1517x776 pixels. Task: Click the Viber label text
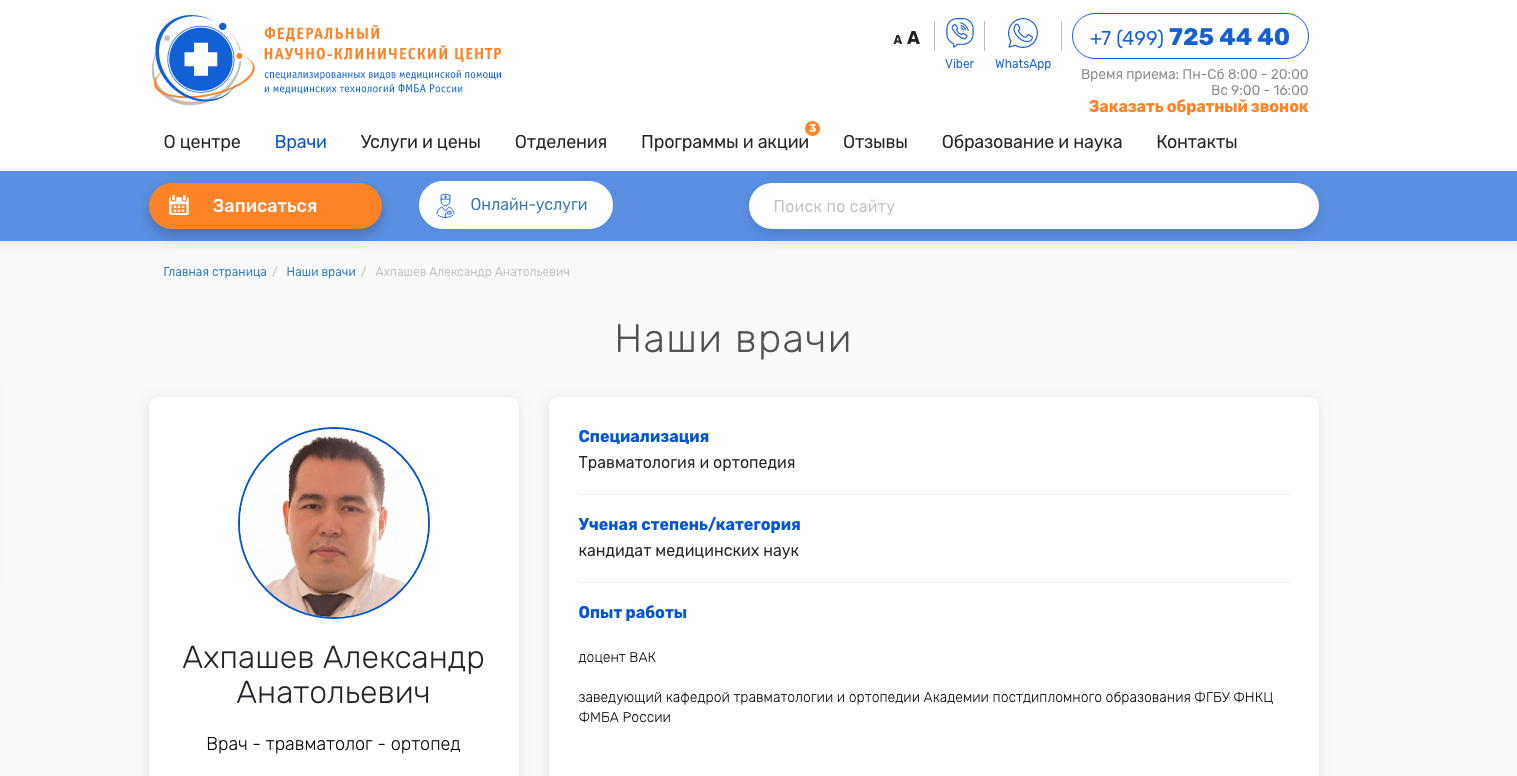(x=959, y=64)
